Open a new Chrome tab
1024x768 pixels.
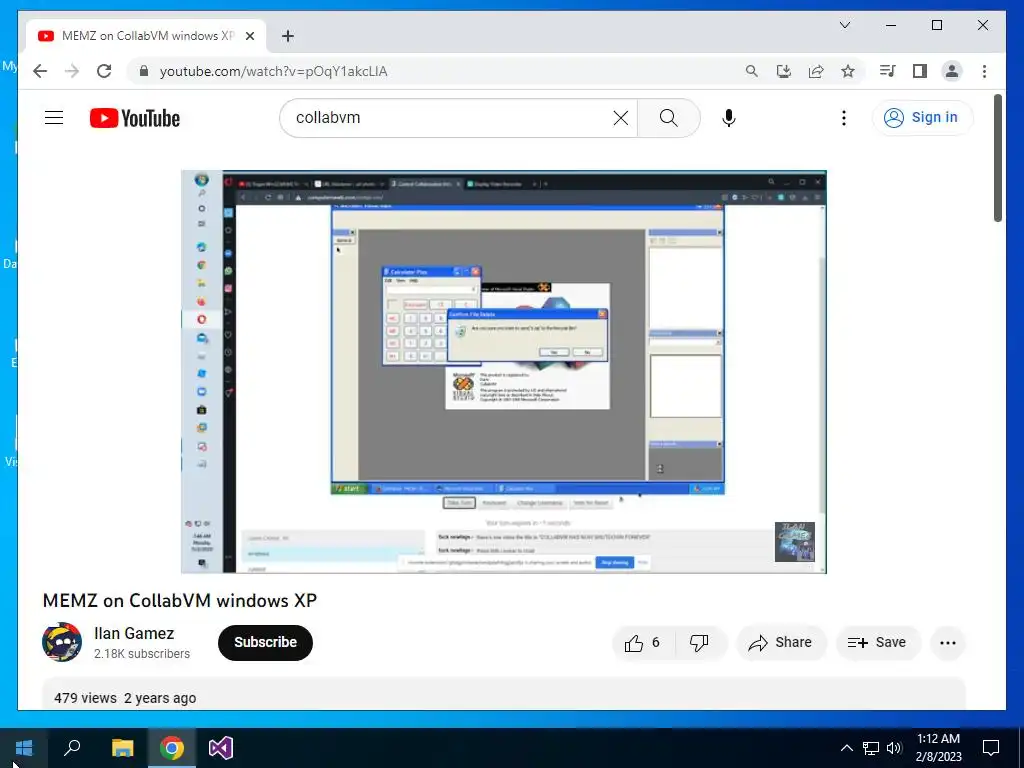288,36
